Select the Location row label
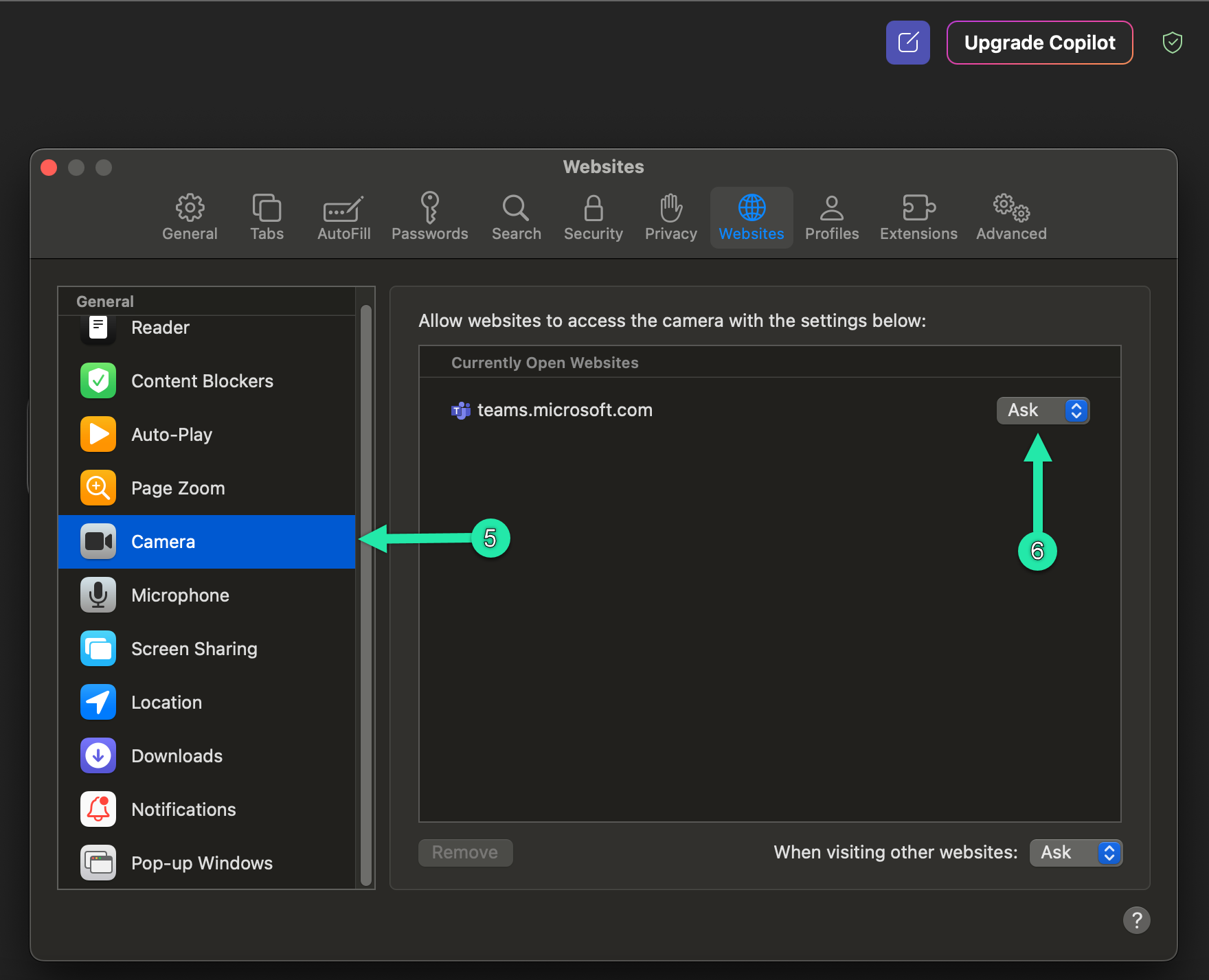 point(166,703)
